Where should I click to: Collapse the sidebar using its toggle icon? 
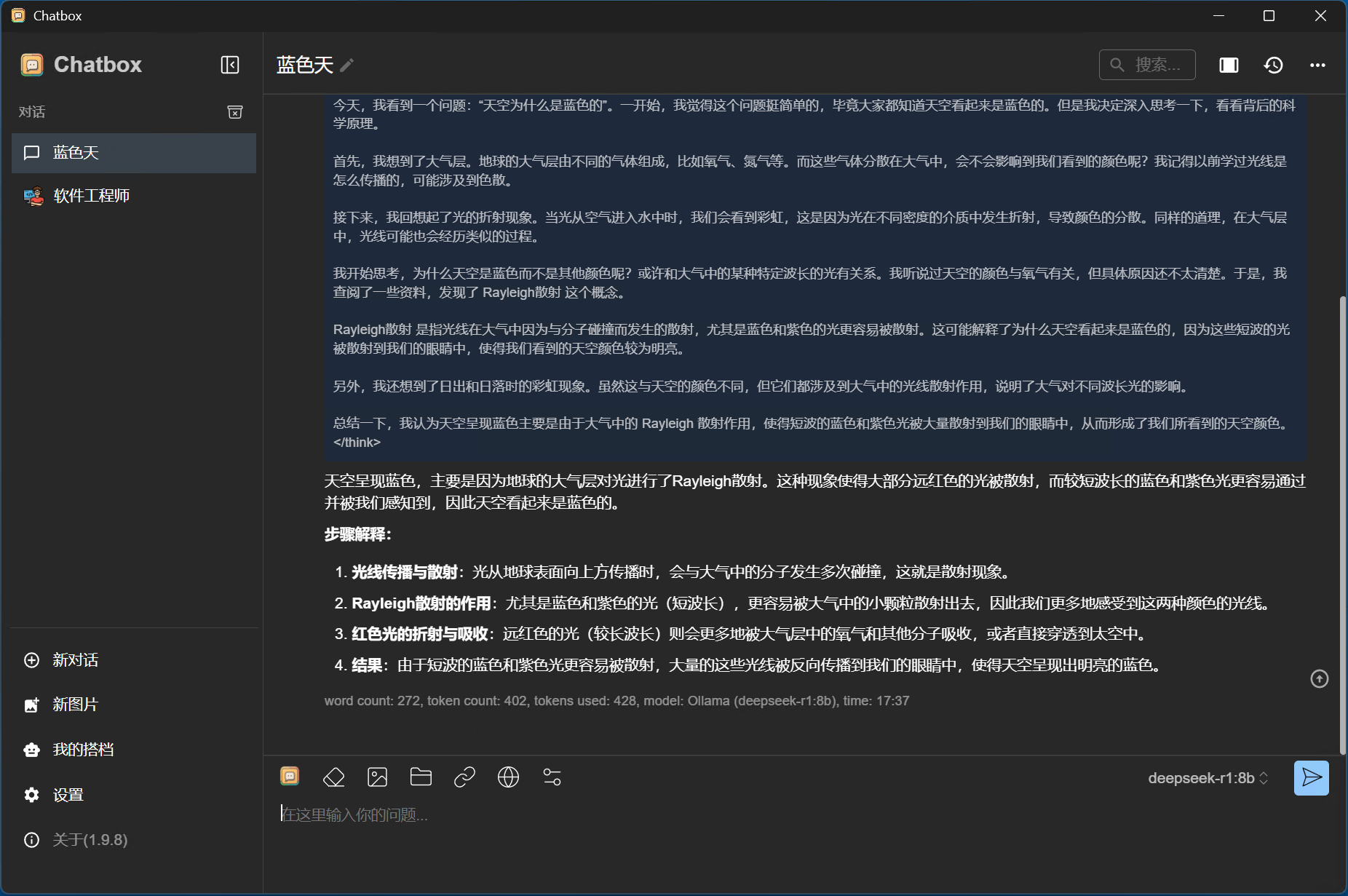point(229,65)
